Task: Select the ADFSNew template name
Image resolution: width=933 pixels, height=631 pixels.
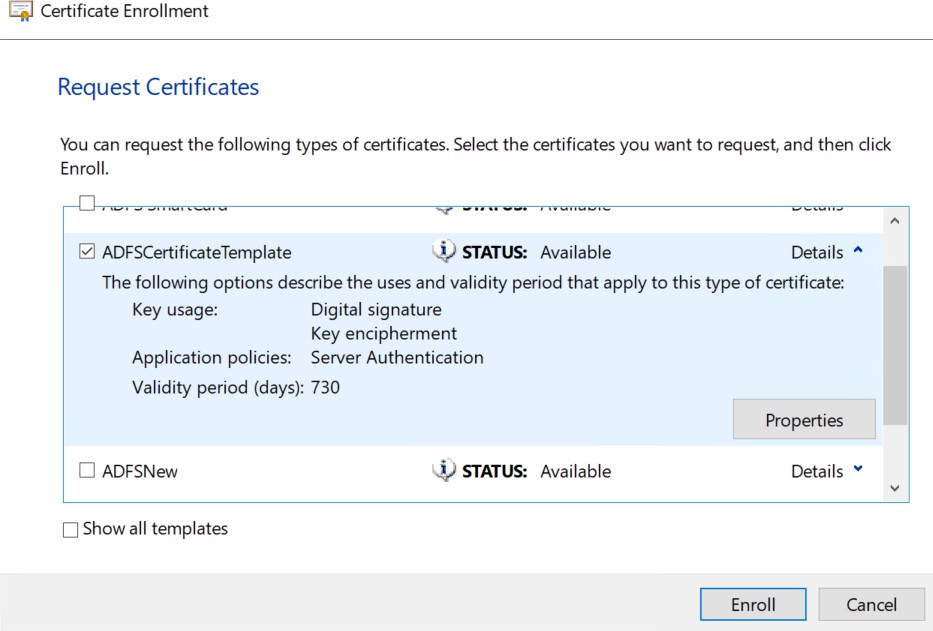Action: (x=139, y=471)
